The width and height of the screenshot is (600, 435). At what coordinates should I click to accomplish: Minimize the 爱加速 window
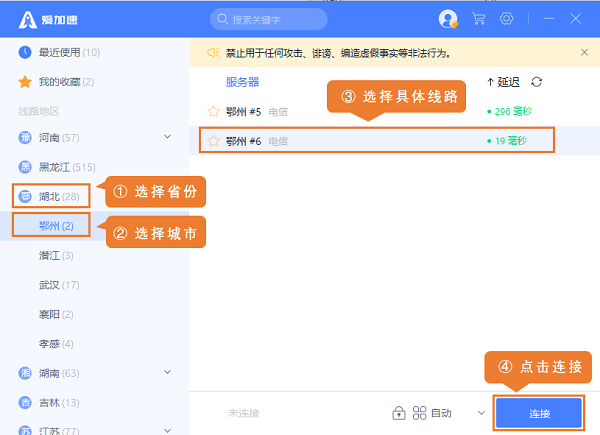coord(549,18)
